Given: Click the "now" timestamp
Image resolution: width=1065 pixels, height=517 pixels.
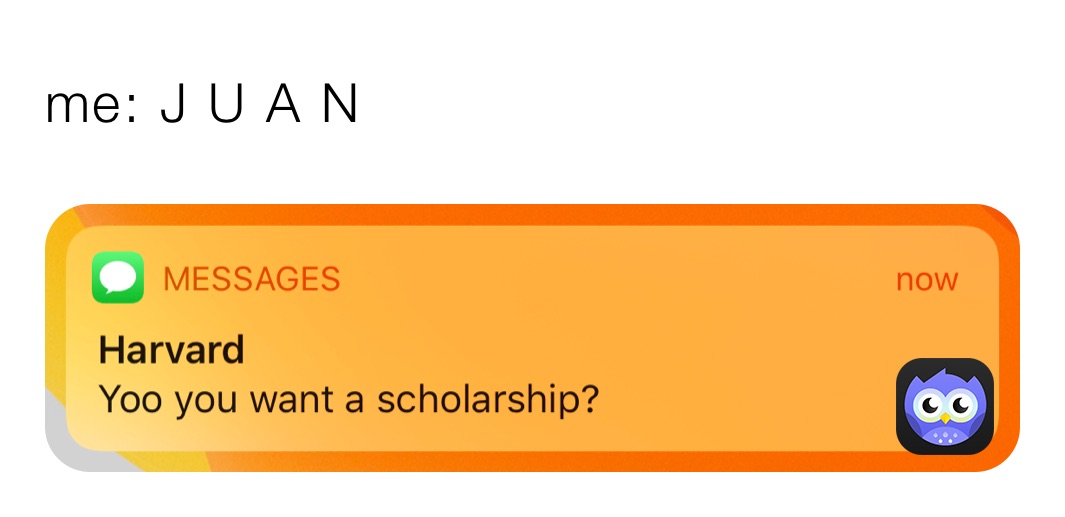Looking at the screenshot, I should [x=926, y=280].
